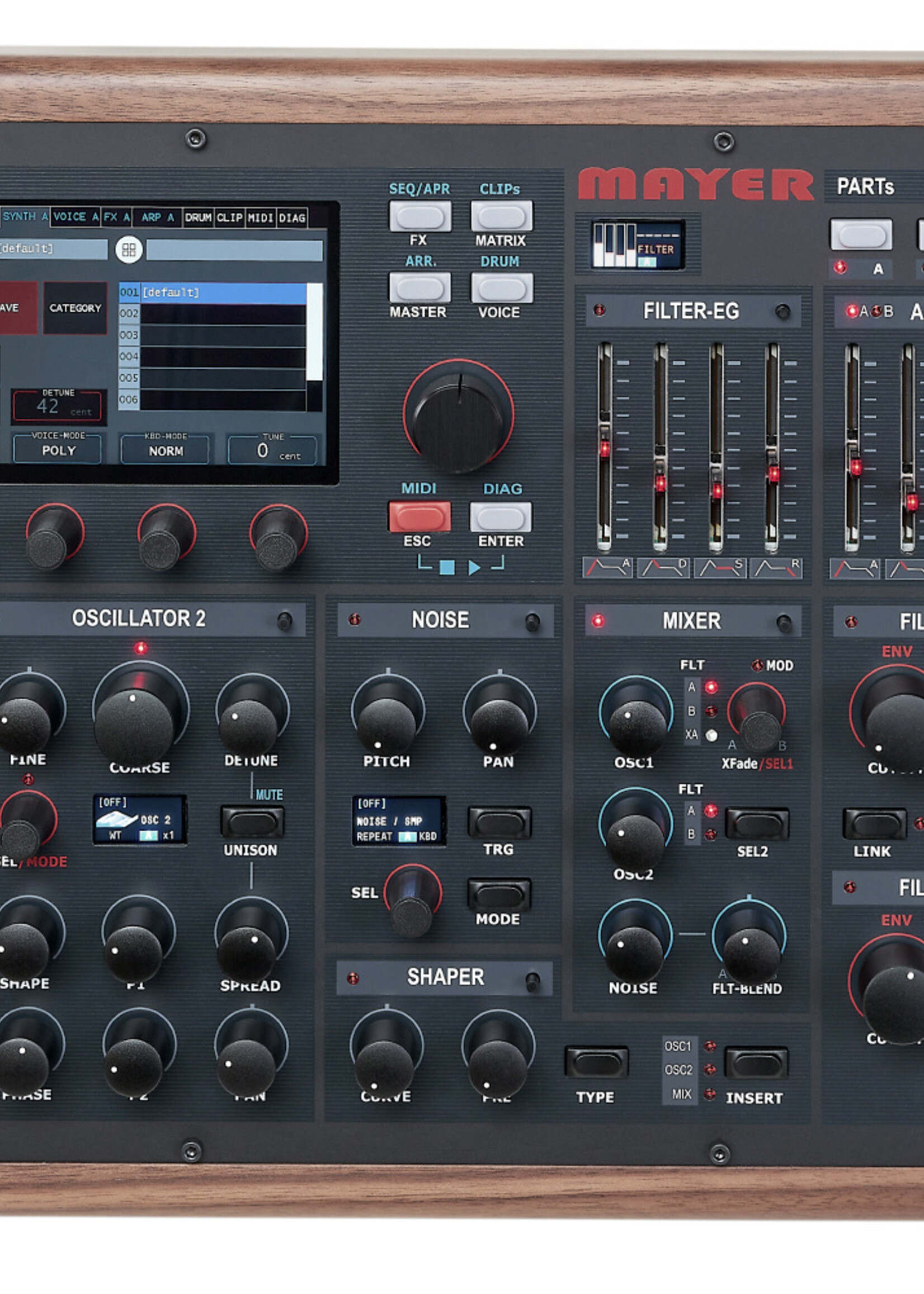Click the mixer OSC1 level knob
This screenshot has height=1294, width=924.
635,717
